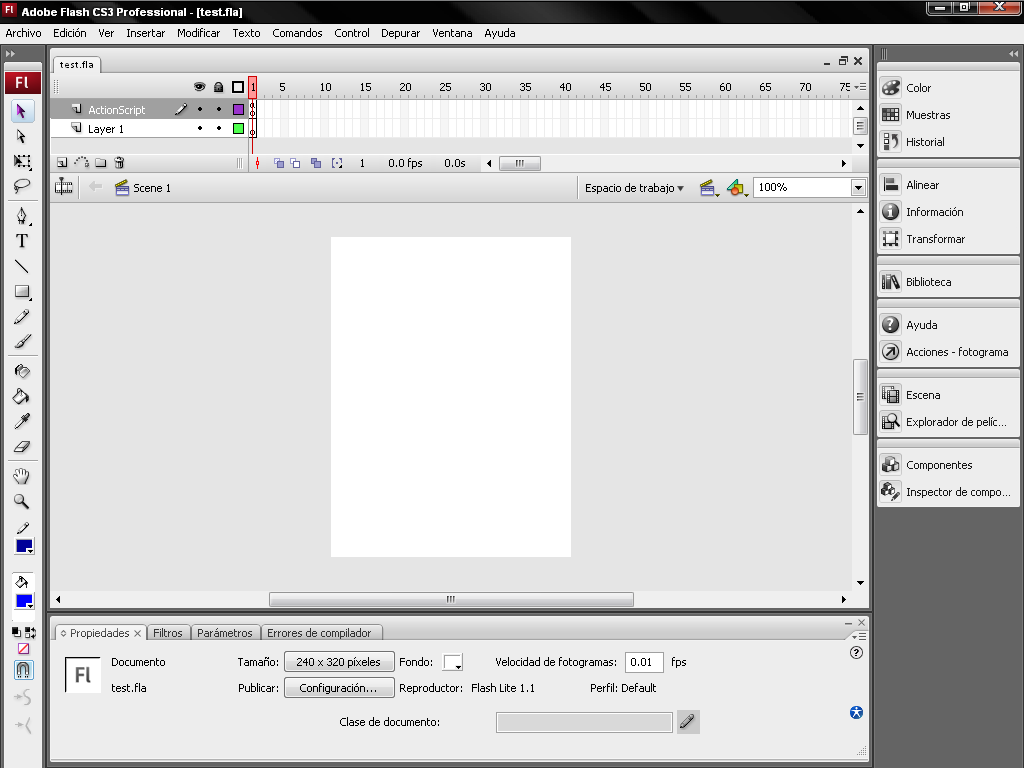This screenshot has width=1024, height=768.
Task: Open the Modify Onion Markers menu
Action: (x=337, y=163)
